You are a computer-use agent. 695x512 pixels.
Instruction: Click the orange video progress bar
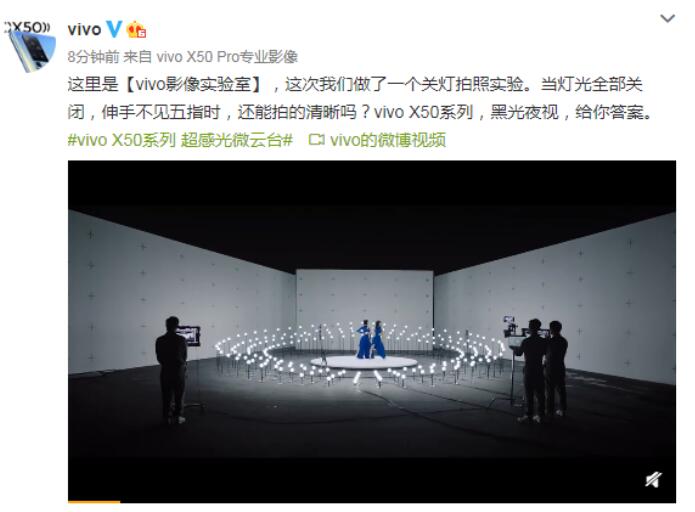[x=94, y=502]
